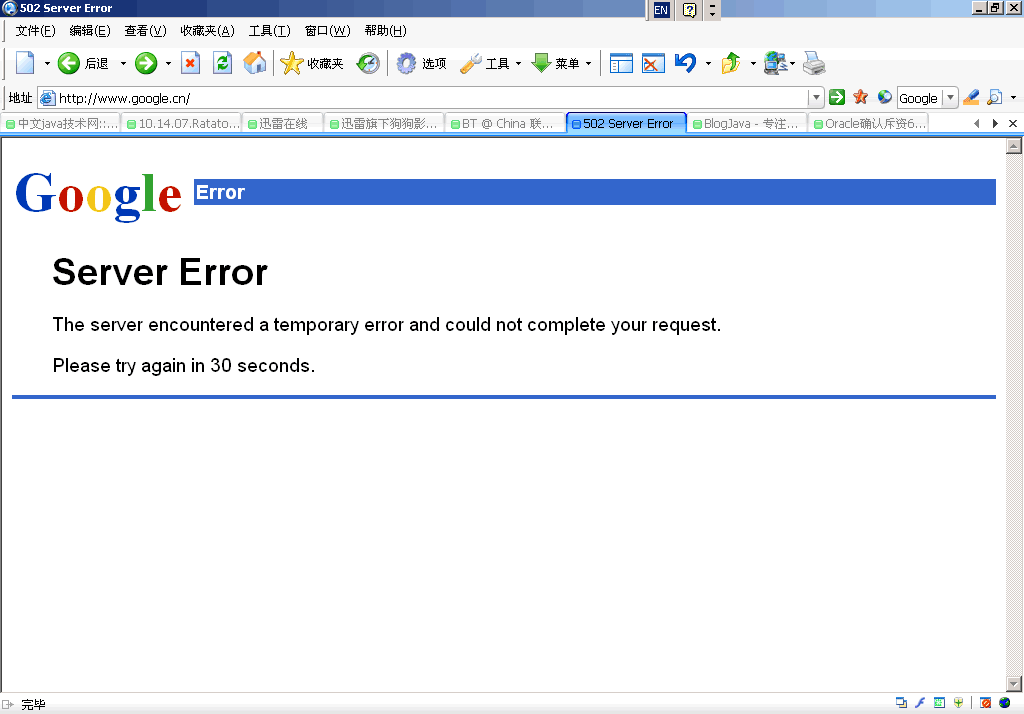
Task: Switch to the 迅雷旗下狗狗影 tab
Action: [384, 123]
